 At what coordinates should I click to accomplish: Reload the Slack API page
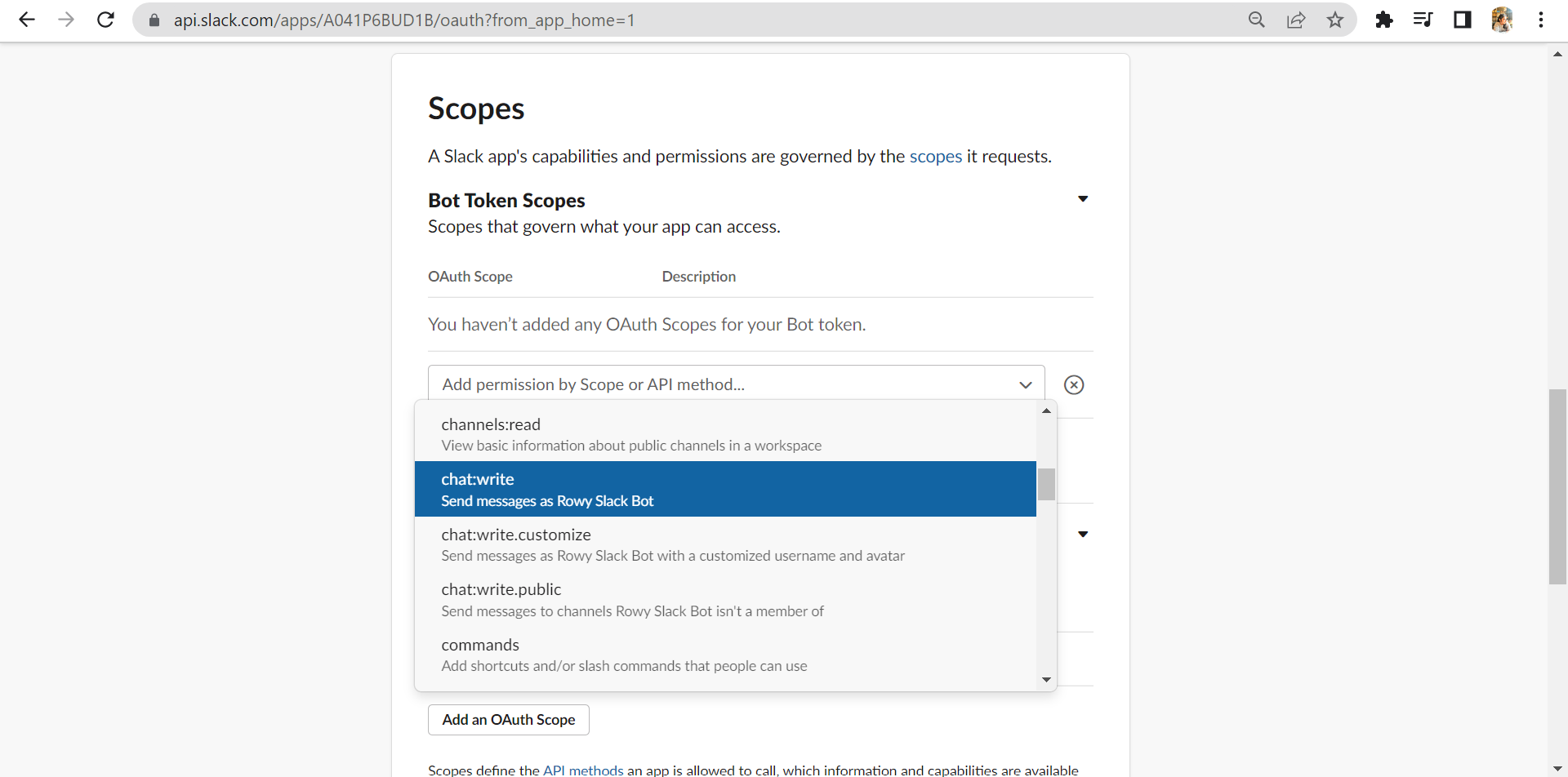tap(105, 20)
